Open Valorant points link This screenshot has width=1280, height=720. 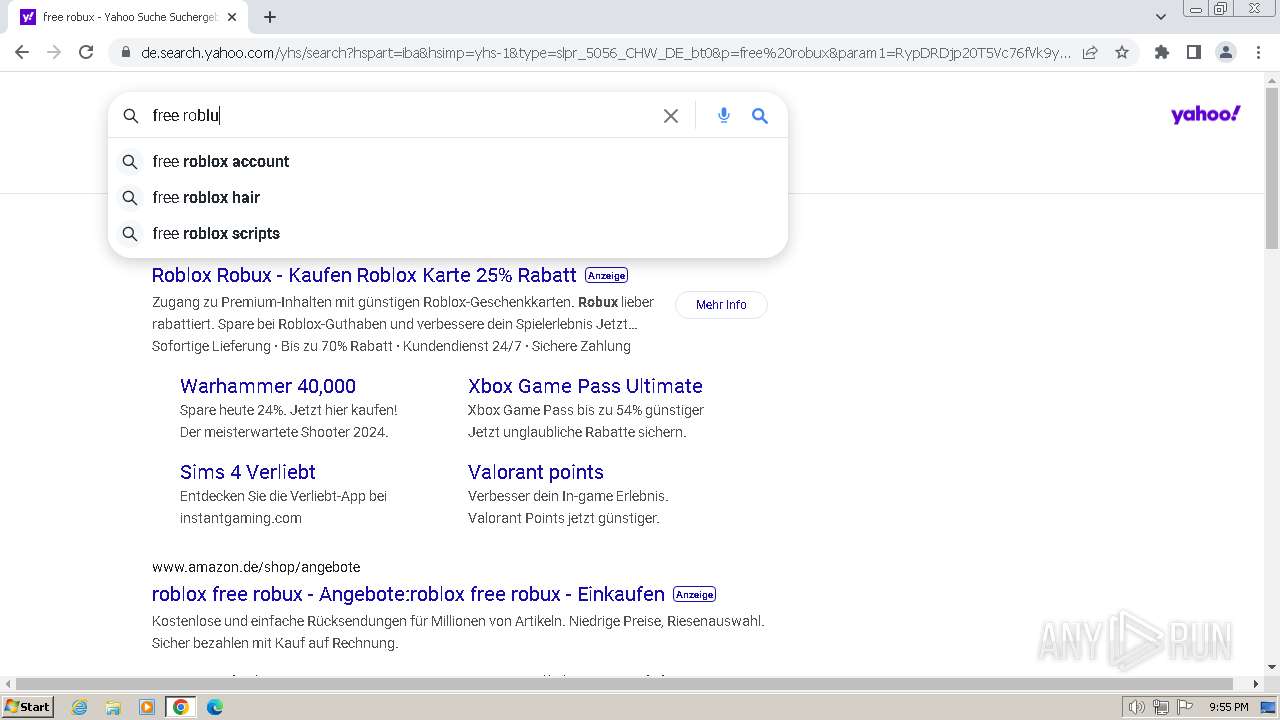pos(536,472)
